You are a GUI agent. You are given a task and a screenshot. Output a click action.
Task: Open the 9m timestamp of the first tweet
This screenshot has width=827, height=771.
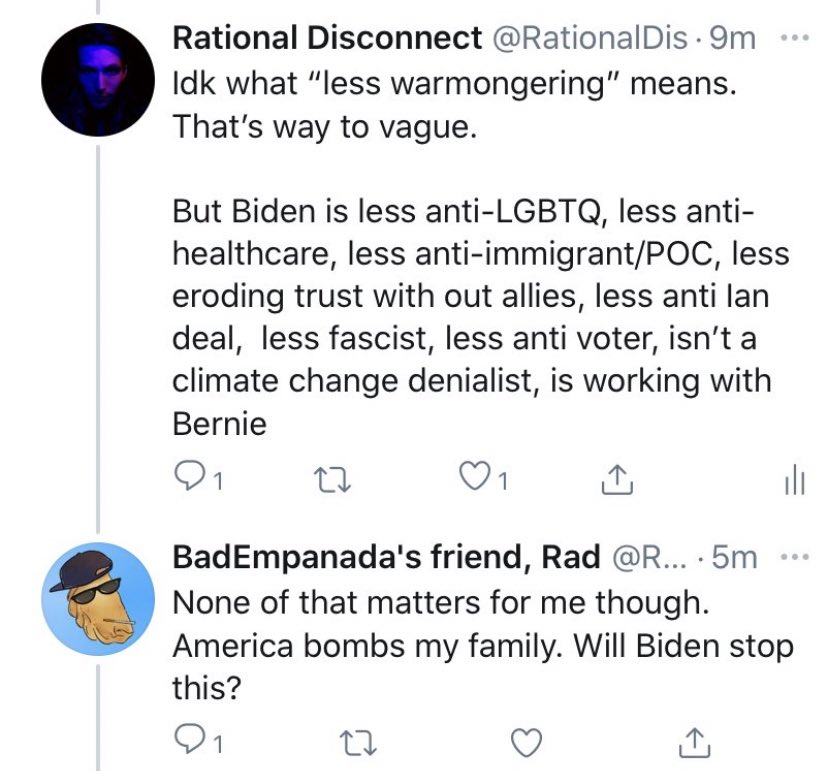pos(733,39)
